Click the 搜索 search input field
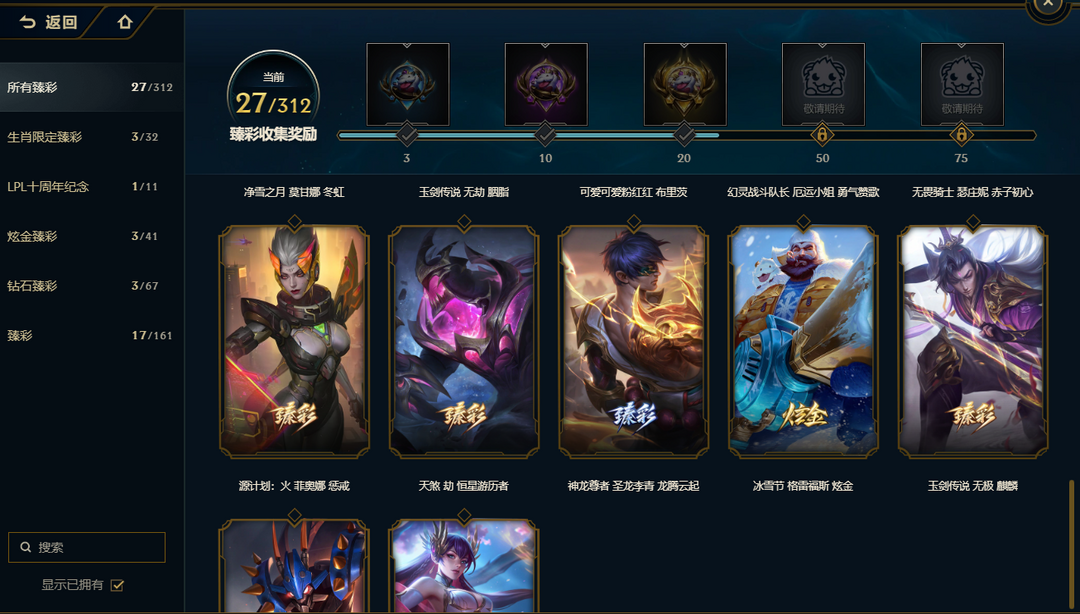1080x614 pixels. 87,547
